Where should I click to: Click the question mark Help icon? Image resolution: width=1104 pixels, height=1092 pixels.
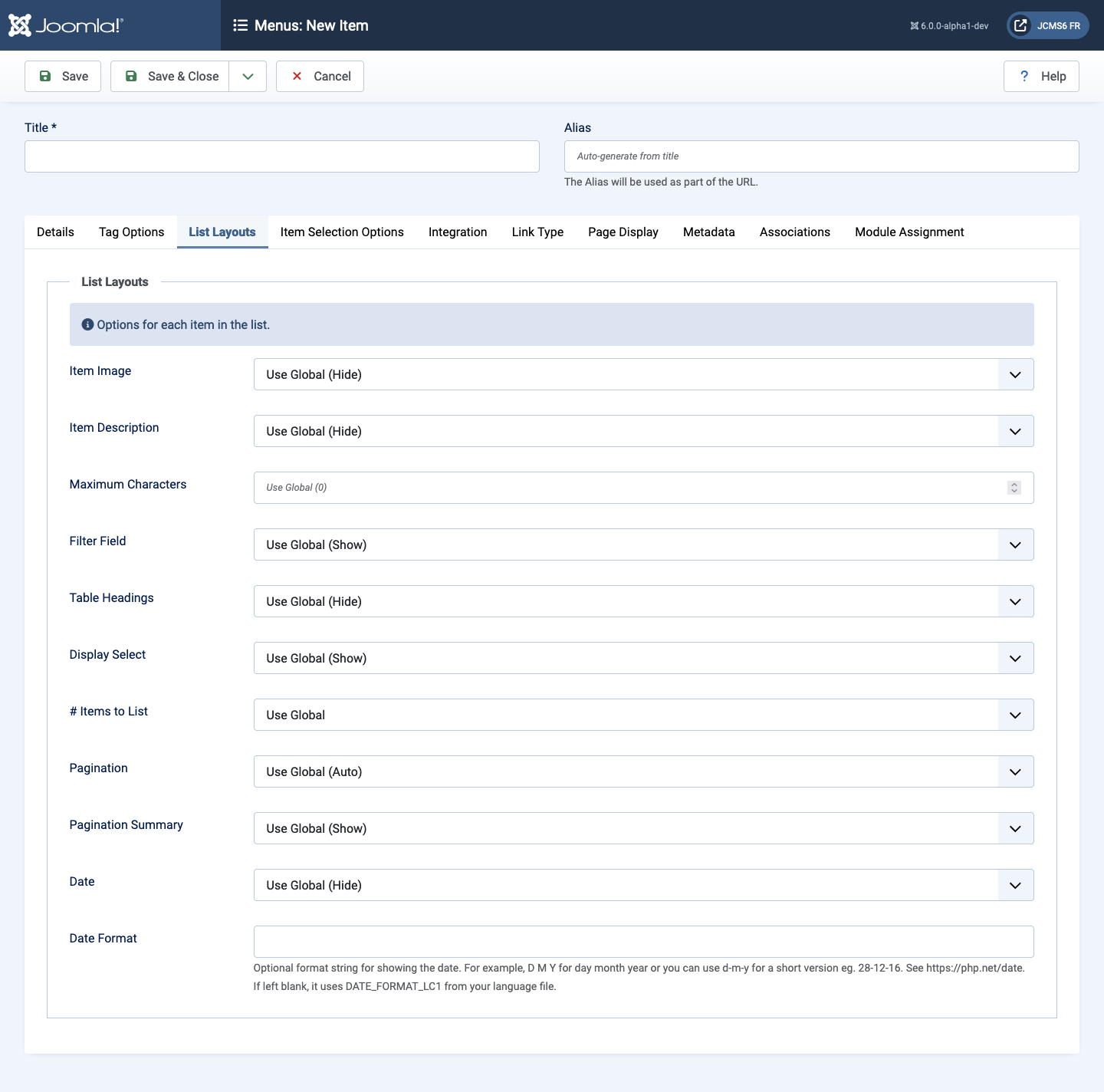pyautogui.click(x=1024, y=76)
